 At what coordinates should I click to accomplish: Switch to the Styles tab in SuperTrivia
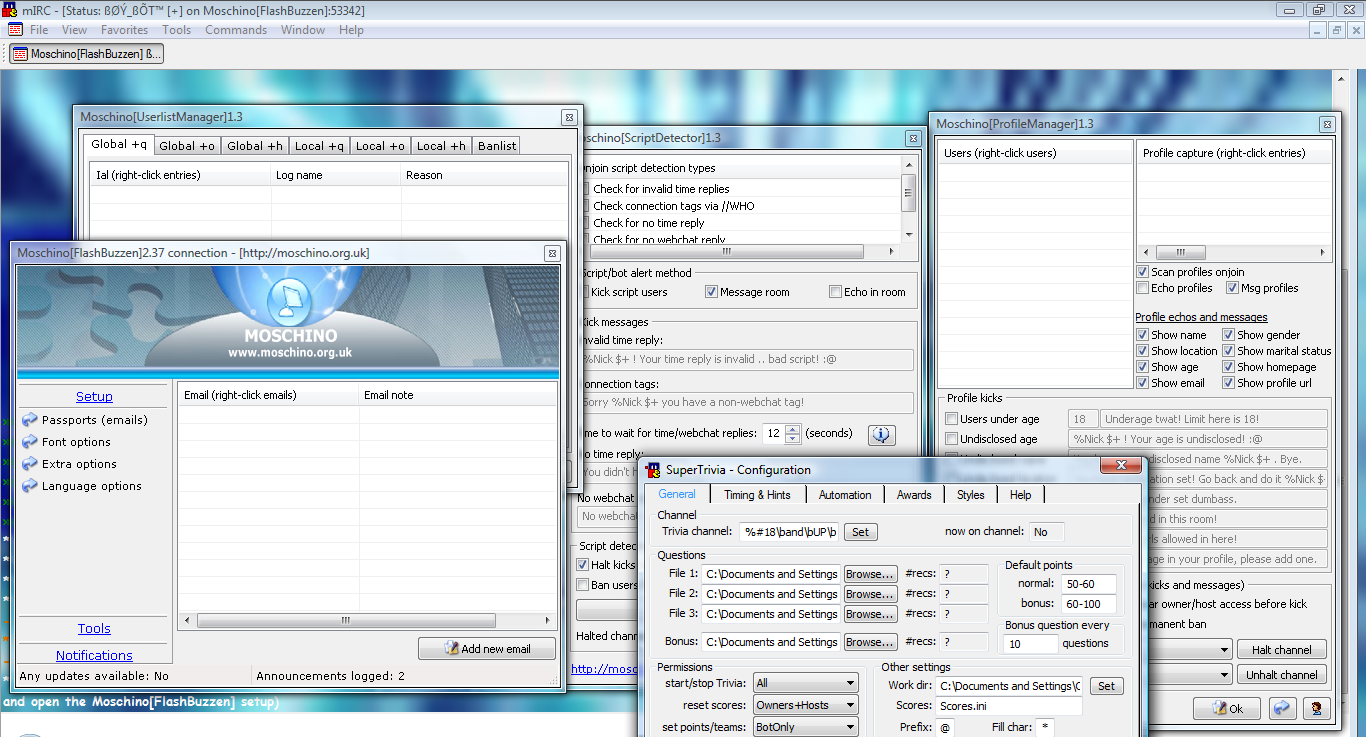[970, 495]
